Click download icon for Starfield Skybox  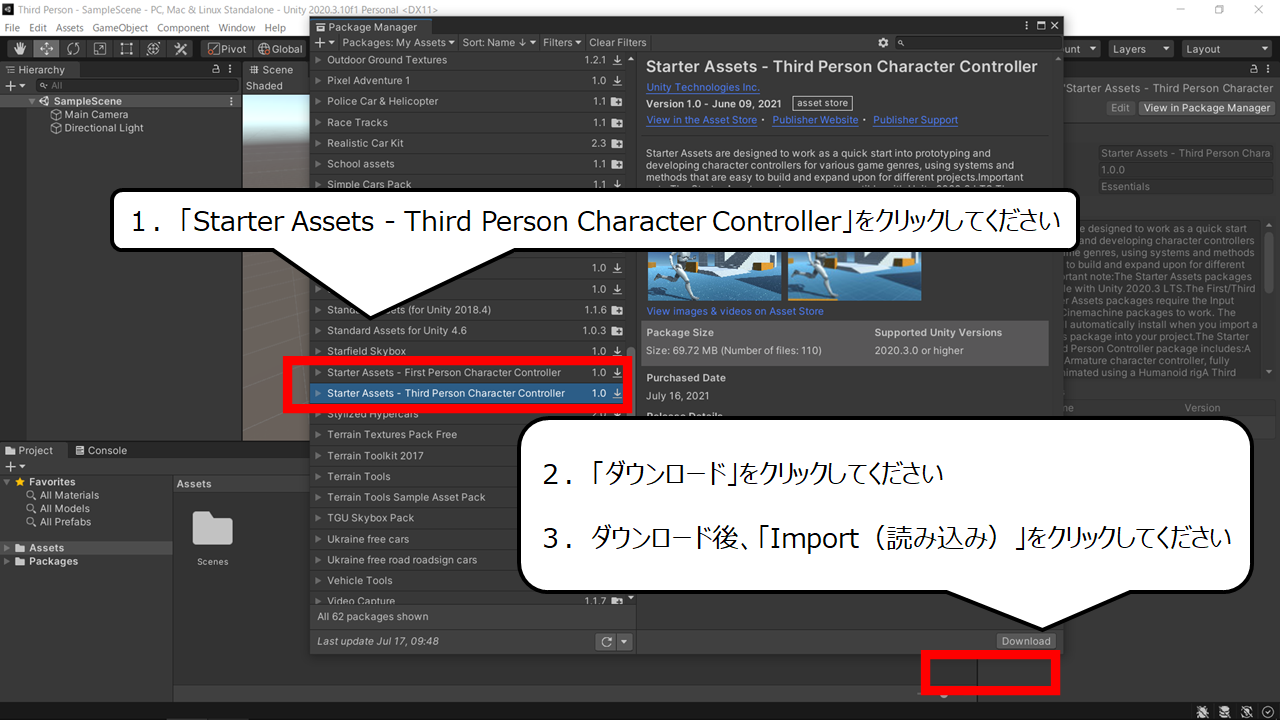617,352
